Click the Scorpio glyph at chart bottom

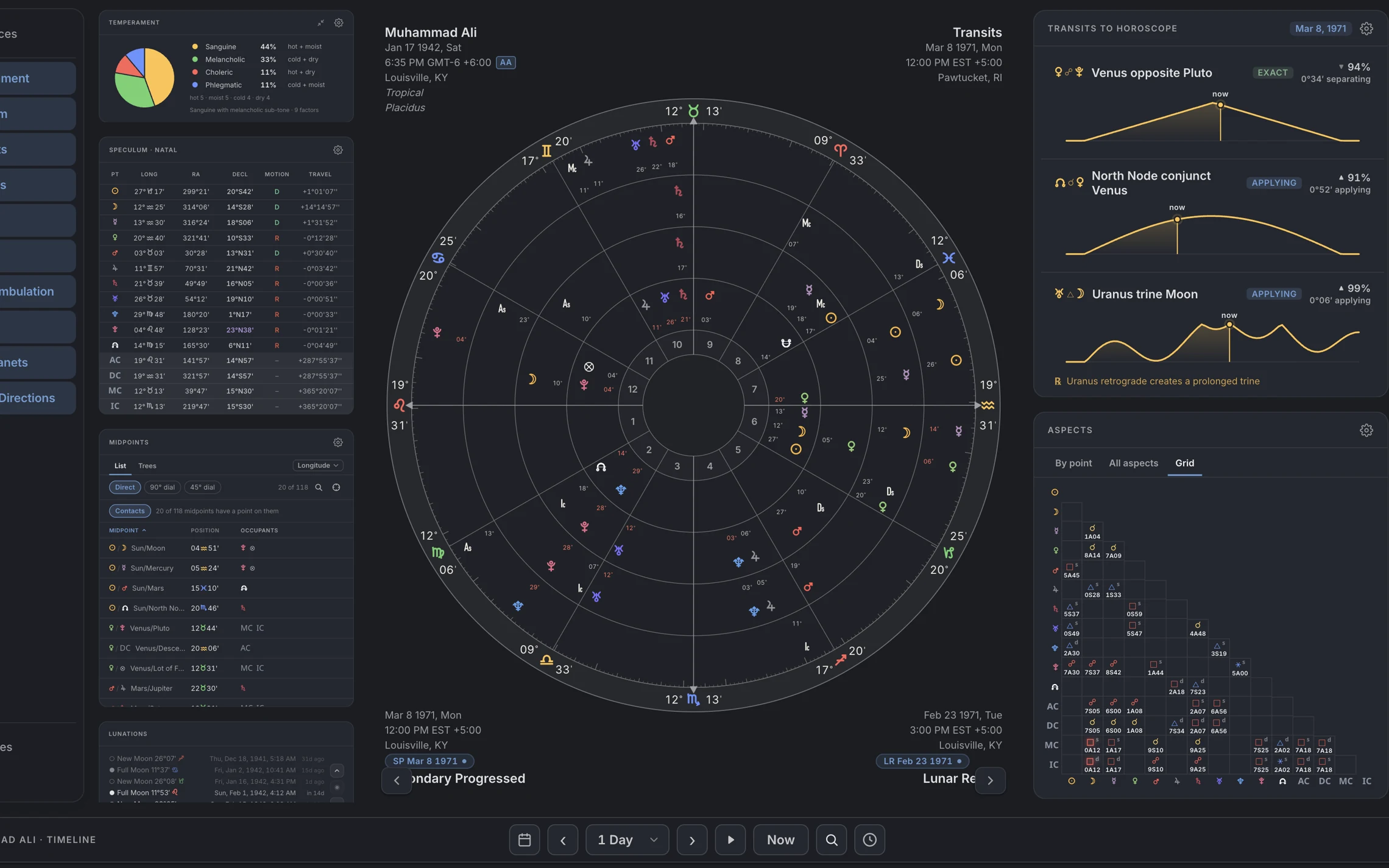click(693, 699)
